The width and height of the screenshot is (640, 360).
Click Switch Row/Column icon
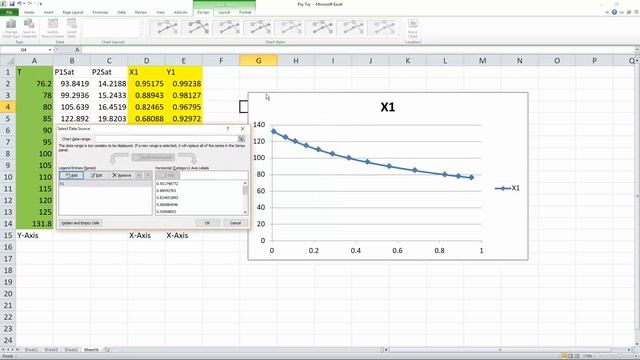tap(53, 29)
